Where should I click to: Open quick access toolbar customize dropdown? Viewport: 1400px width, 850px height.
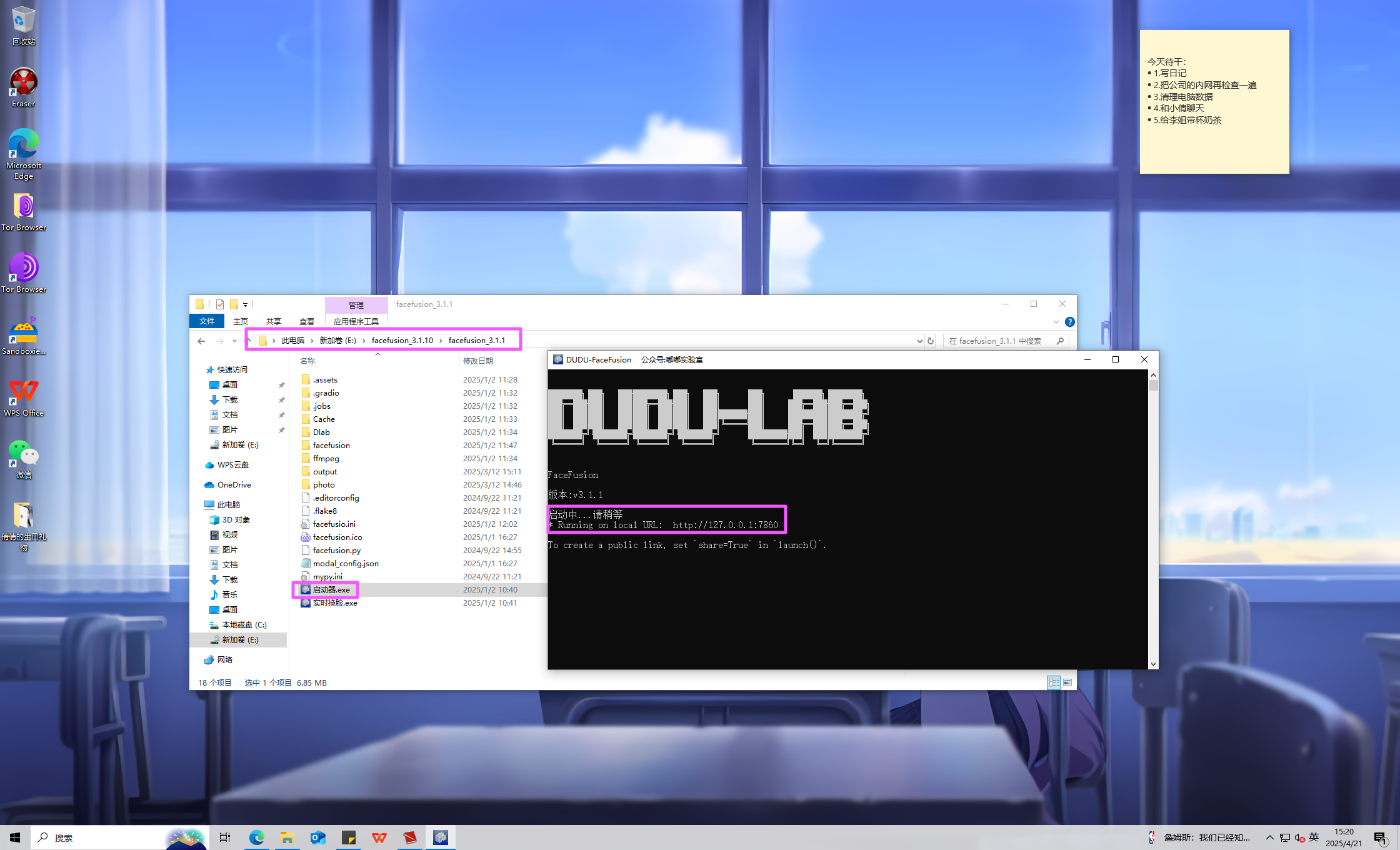pyautogui.click(x=245, y=304)
